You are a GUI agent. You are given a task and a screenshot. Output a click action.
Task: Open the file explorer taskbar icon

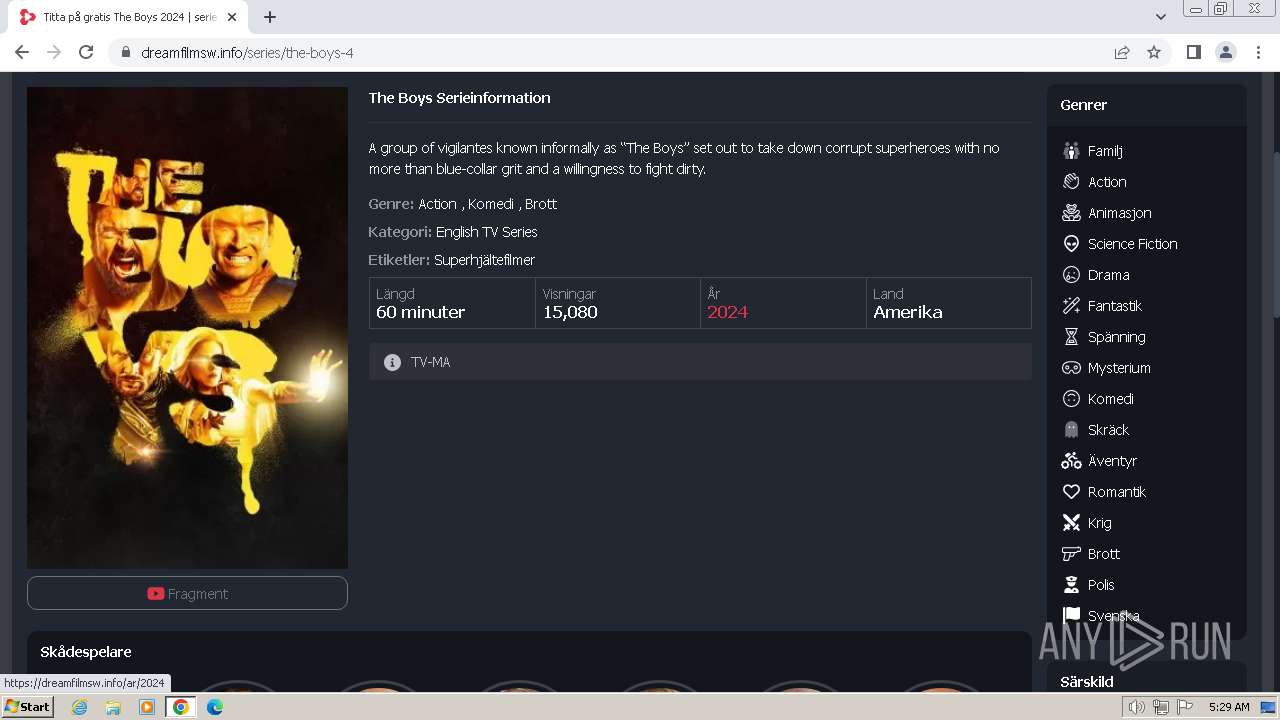(113, 707)
